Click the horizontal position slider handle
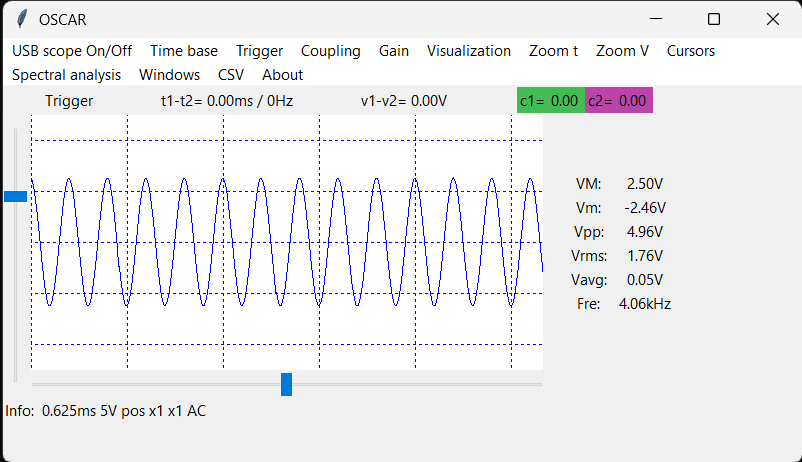Viewport: 802px width, 462px height. 286,384
